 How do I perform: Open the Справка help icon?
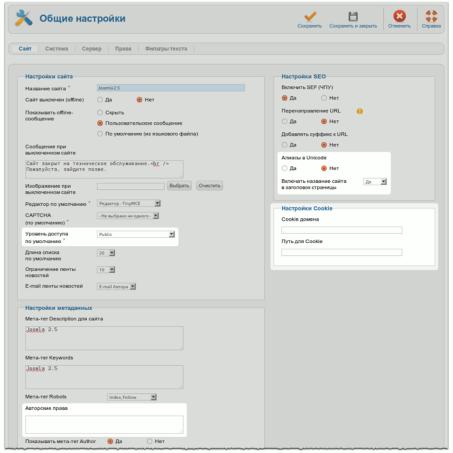pyautogui.click(x=431, y=16)
